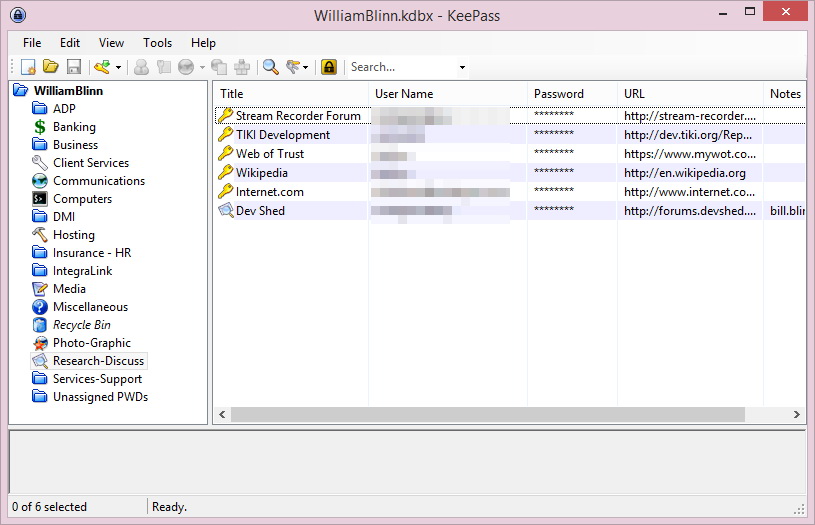
Task: Select the Insurance - HR group
Action: [92, 253]
